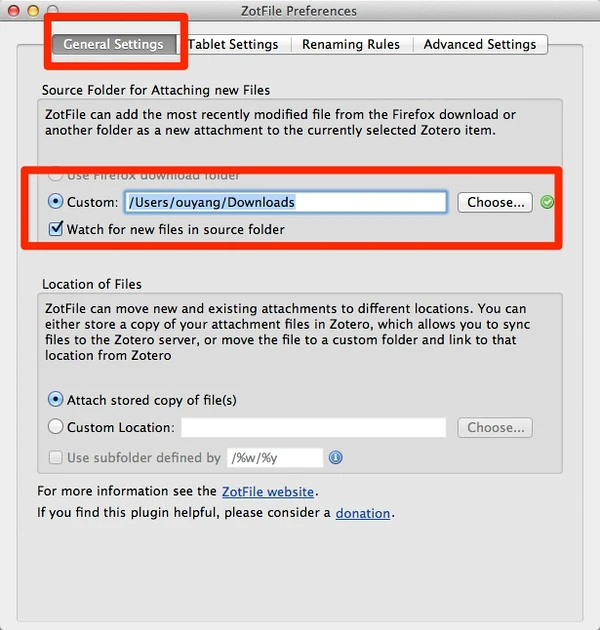Screen dimensions: 600x630
Task: Open the Tablet Settings tab
Action: pos(233,44)
